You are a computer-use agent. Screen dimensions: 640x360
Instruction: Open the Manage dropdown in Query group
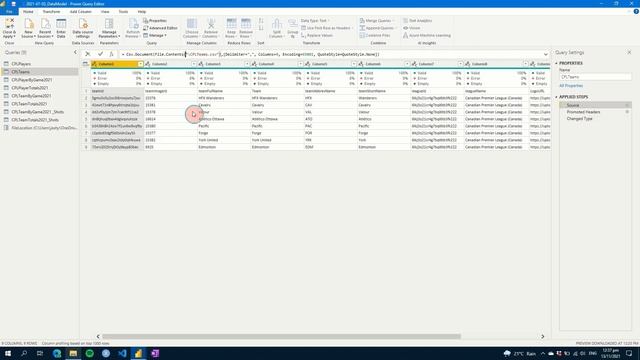point(155,36)
